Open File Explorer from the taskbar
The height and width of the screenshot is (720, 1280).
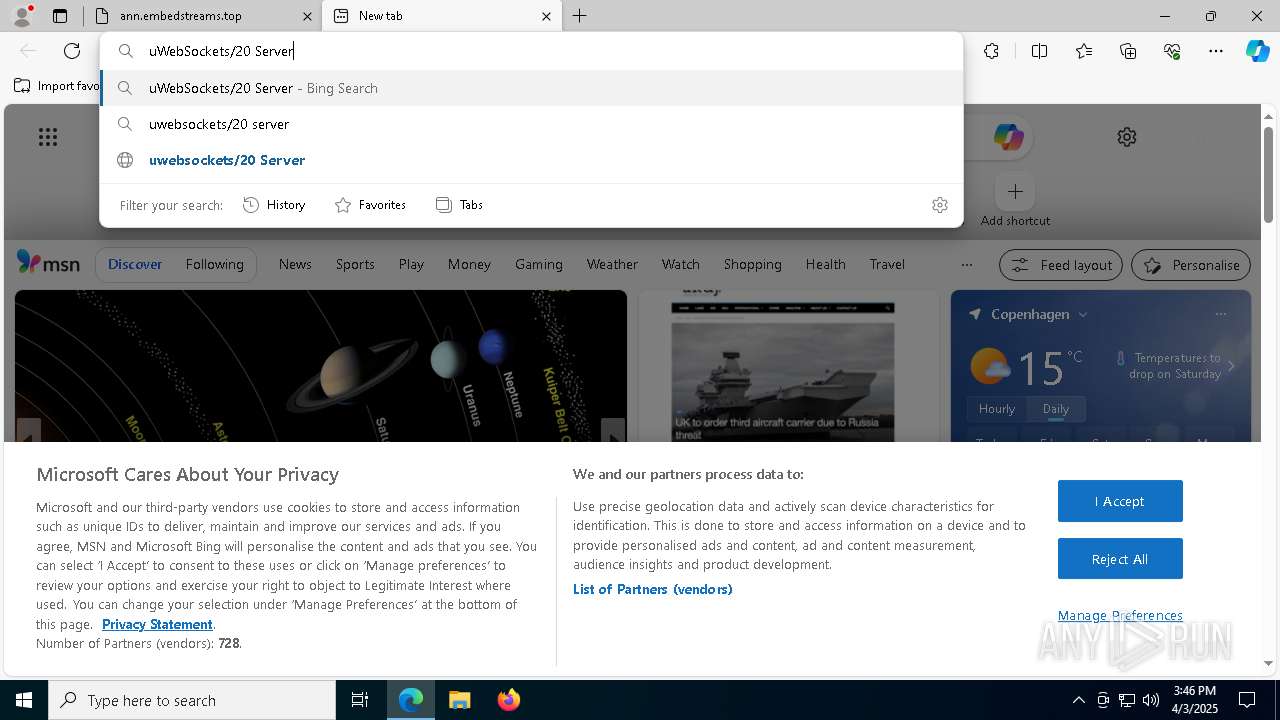(x=459, y=700)
